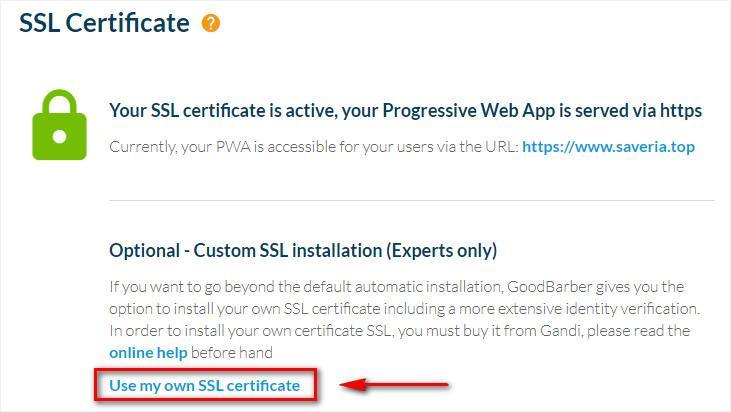Viewport: 731px width, 412px height.
Task: Click the 'Your SSL certificate is active' heading
Action: tap(406, 111)
